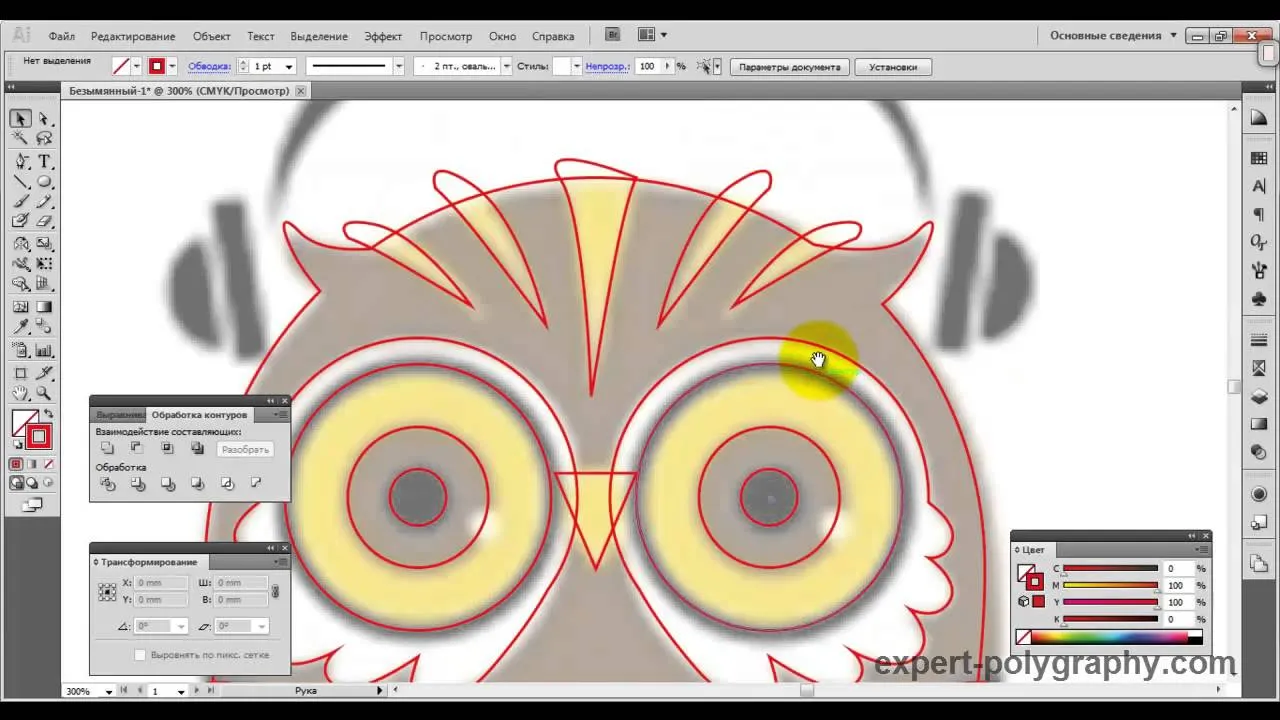The height and width of the screenshot is (720, 1280).
Task: Open the Просмотр menu
Action: [446, 36]
